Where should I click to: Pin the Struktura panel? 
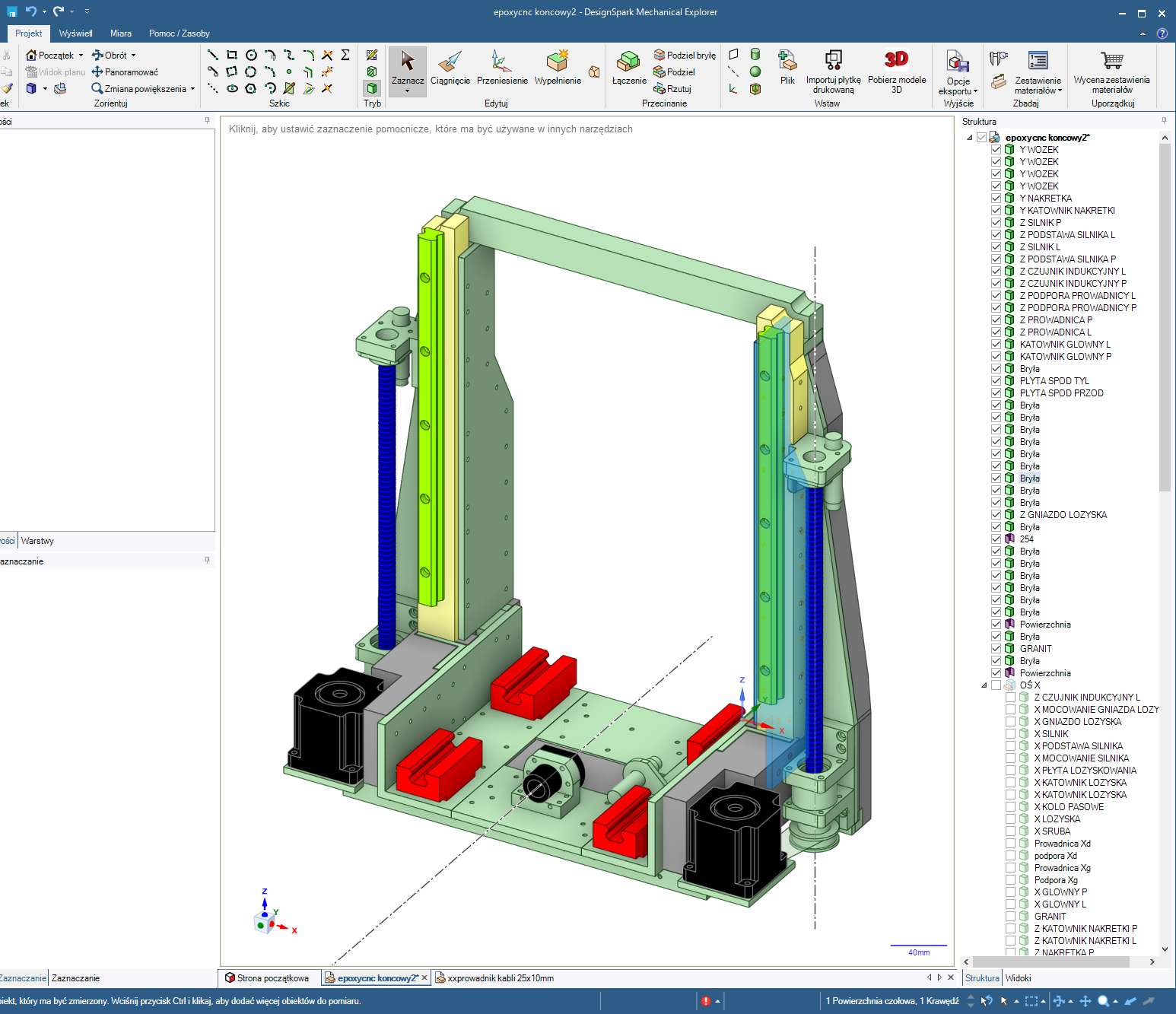click(x=1164, y=121)
